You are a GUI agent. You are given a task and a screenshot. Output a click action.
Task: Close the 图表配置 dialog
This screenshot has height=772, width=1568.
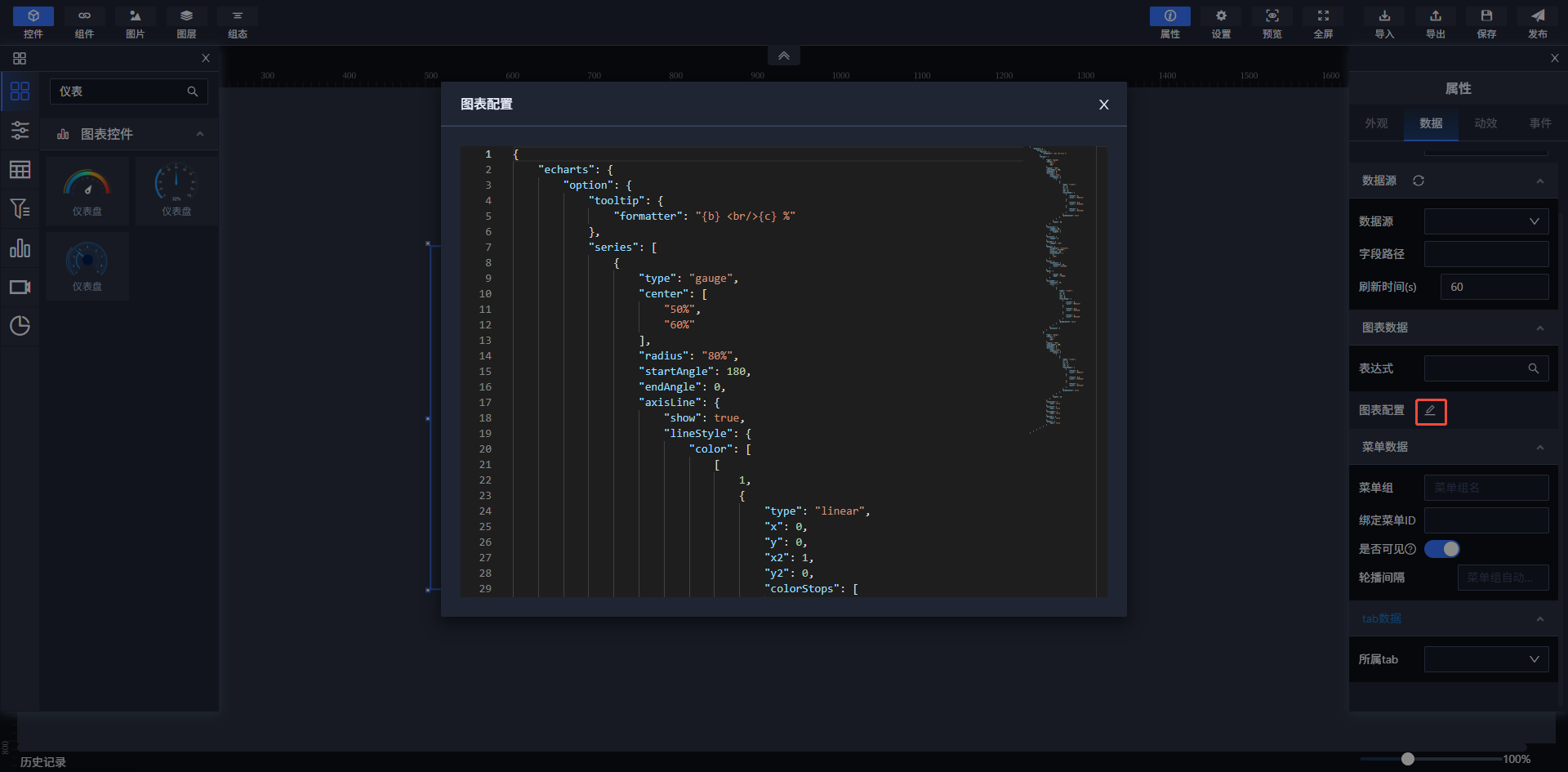pyautogui.click(x=1103, y=105)
